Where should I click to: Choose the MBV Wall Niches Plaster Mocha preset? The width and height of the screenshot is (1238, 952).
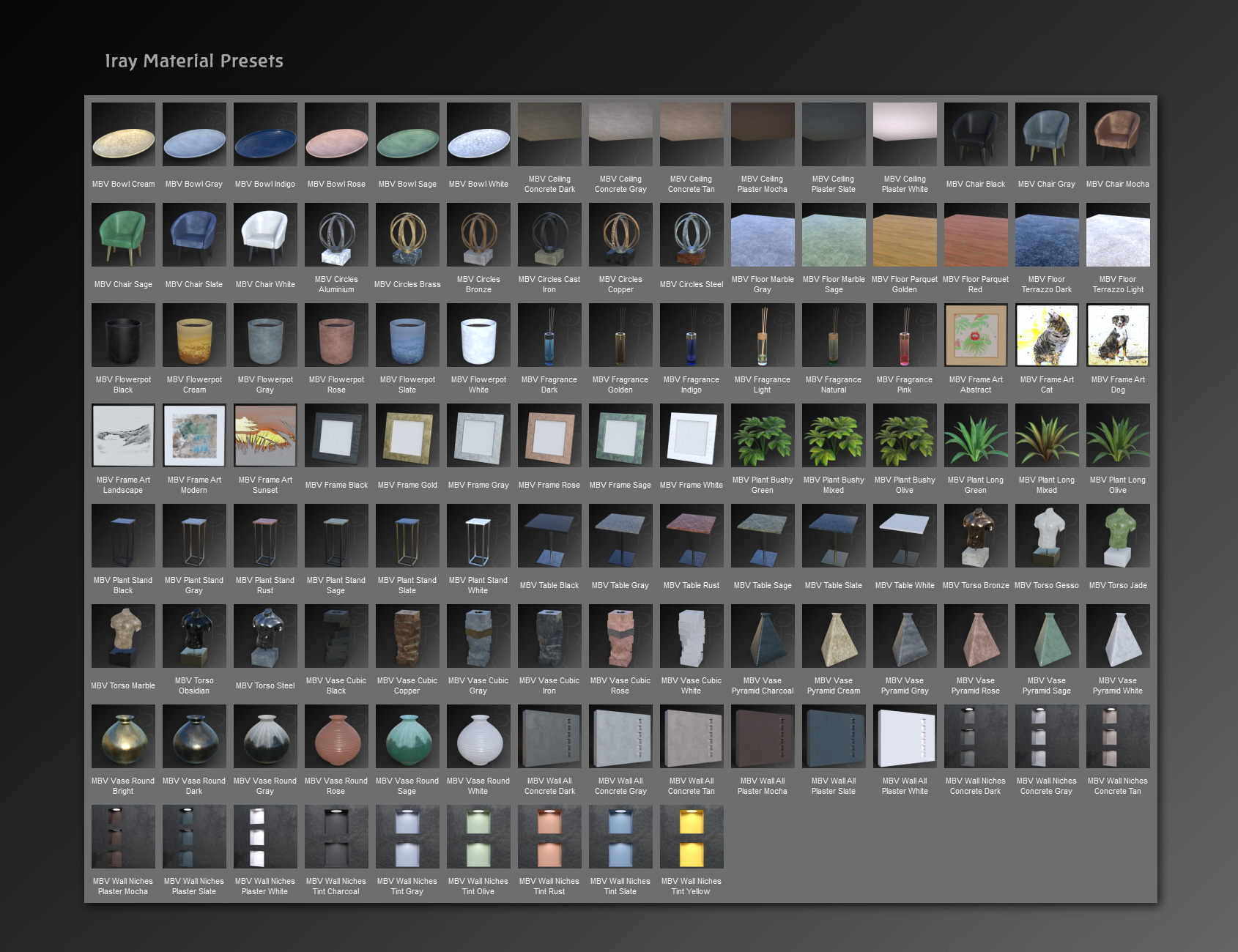123,836
